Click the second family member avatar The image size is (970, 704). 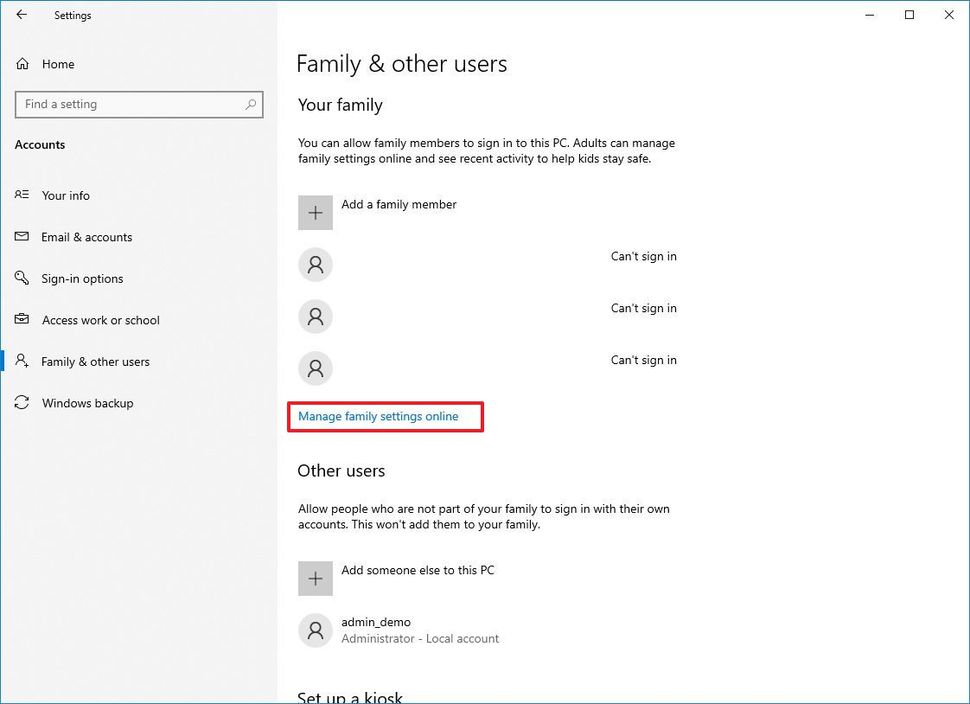315,317
